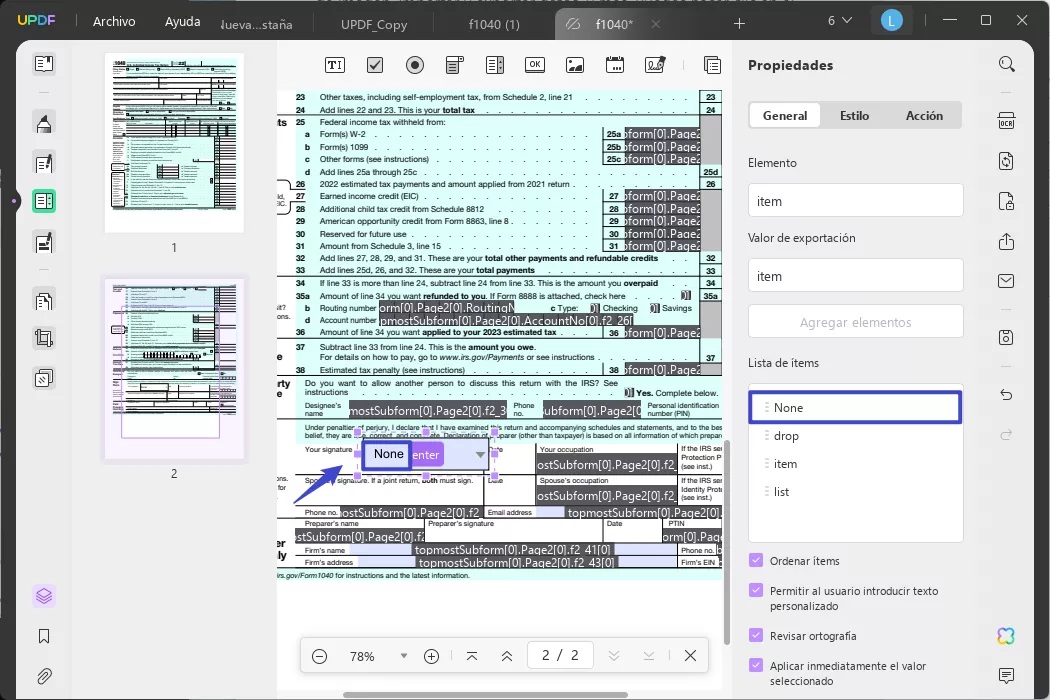Switch to the f1040 (1) tab
The image size is (1050, 700).
pos(494,24)
